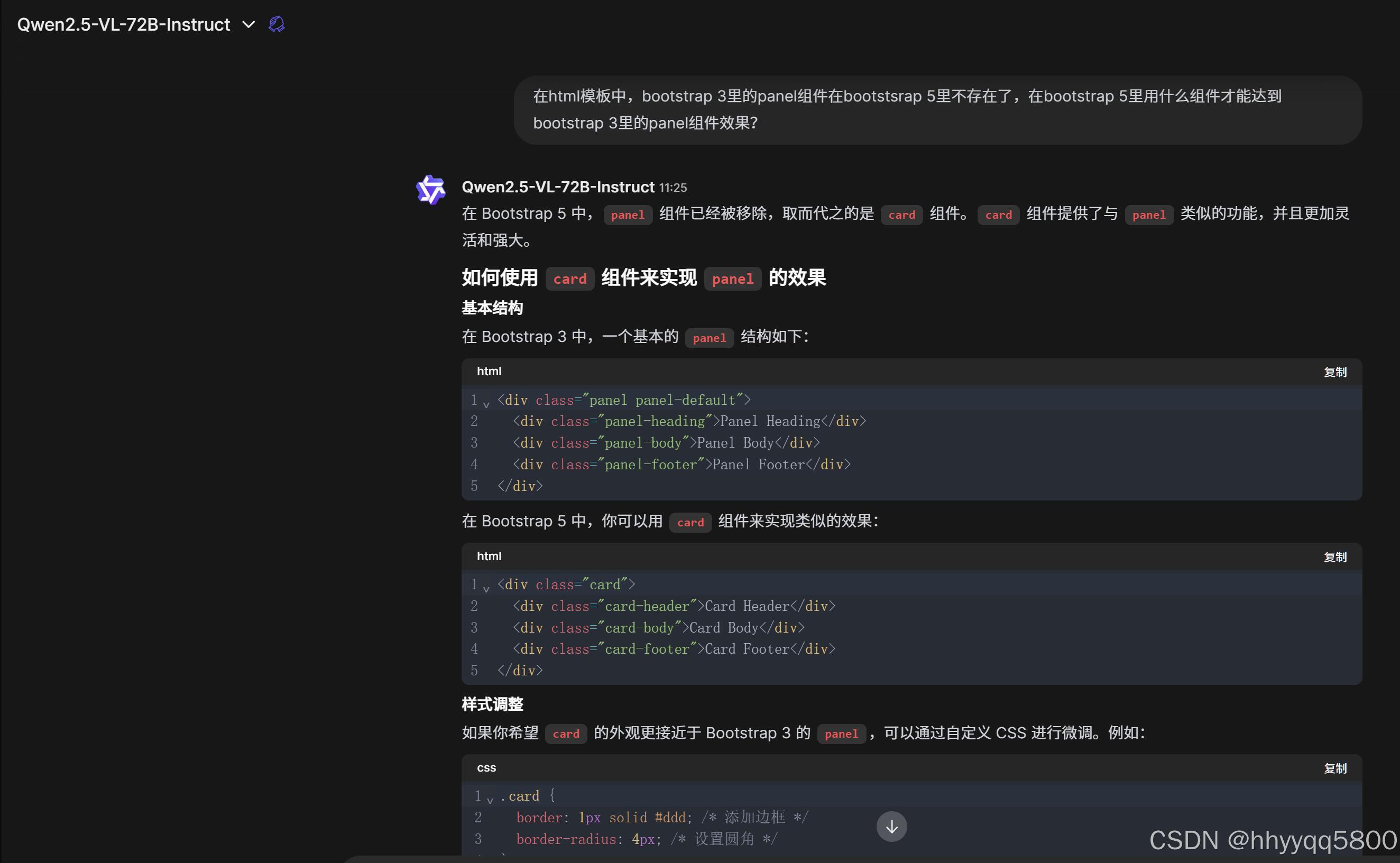This screenshot has width=1400, height=863.
Task: Click the html label on the card code block
Action: coord(489,556)
